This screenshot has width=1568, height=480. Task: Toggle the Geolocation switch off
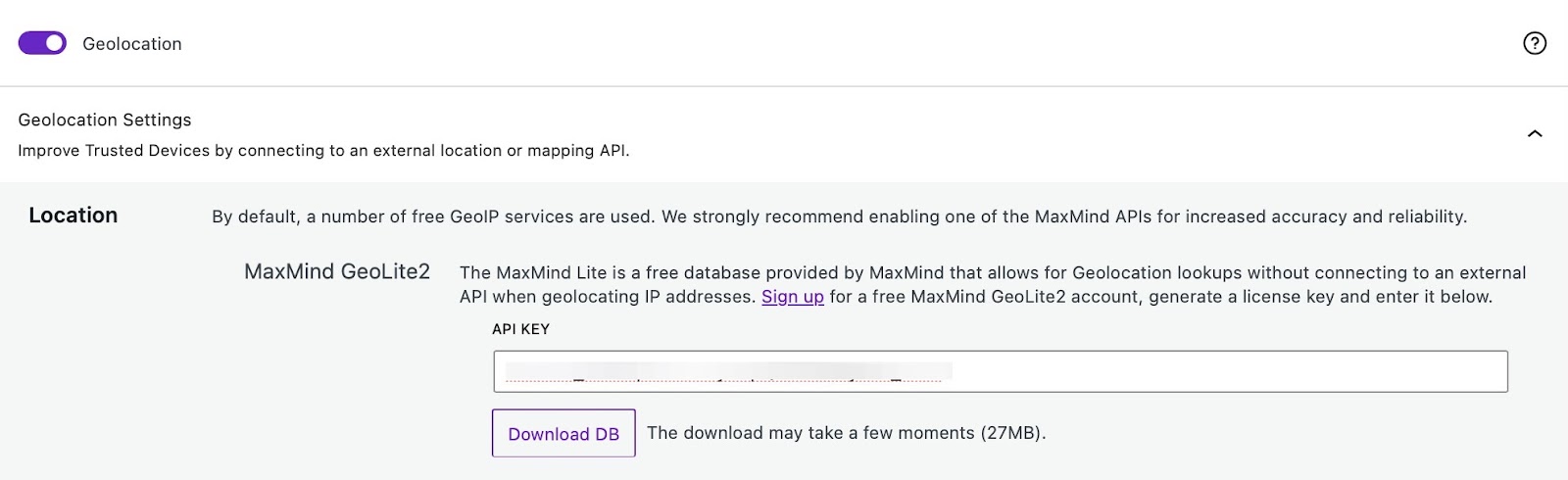42,43
